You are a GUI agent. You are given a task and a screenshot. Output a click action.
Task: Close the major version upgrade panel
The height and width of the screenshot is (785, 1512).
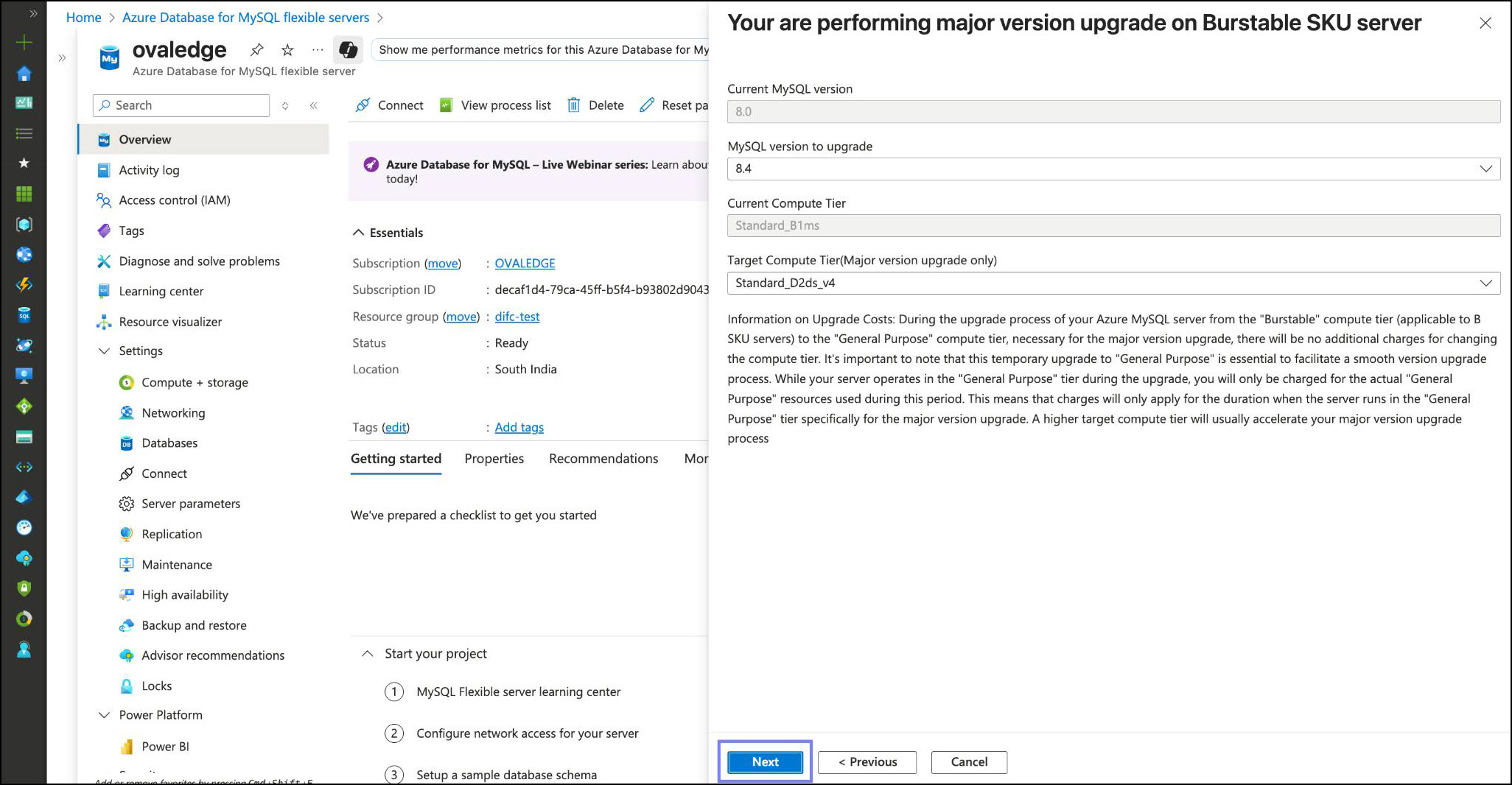click(1485, 24)
